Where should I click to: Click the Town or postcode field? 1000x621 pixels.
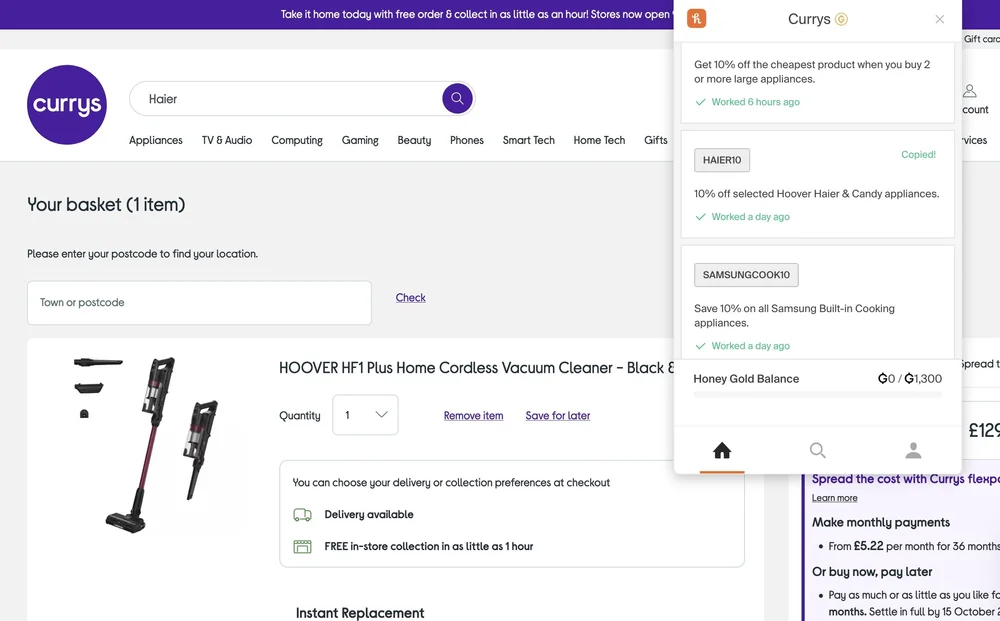(199, 303)
